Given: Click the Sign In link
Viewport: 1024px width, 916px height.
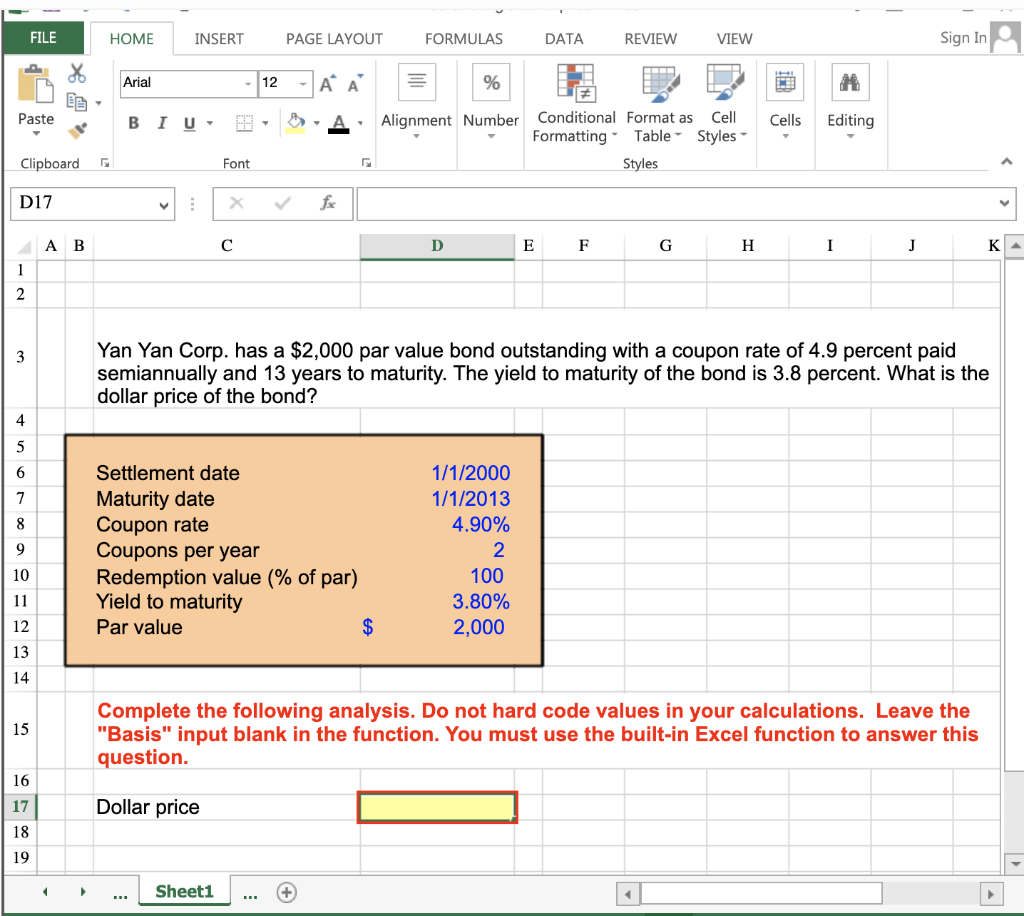Looking at the screenshot, I should point(961,37).
